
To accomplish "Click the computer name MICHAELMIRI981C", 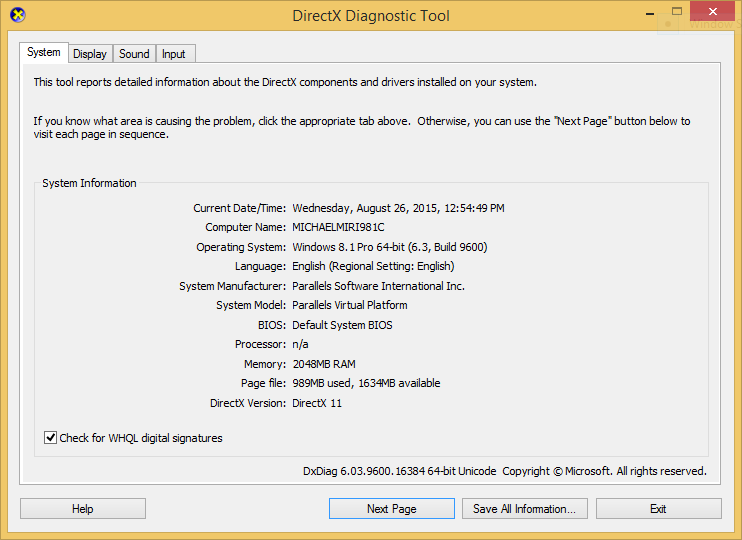I will (x=338, y=227).
